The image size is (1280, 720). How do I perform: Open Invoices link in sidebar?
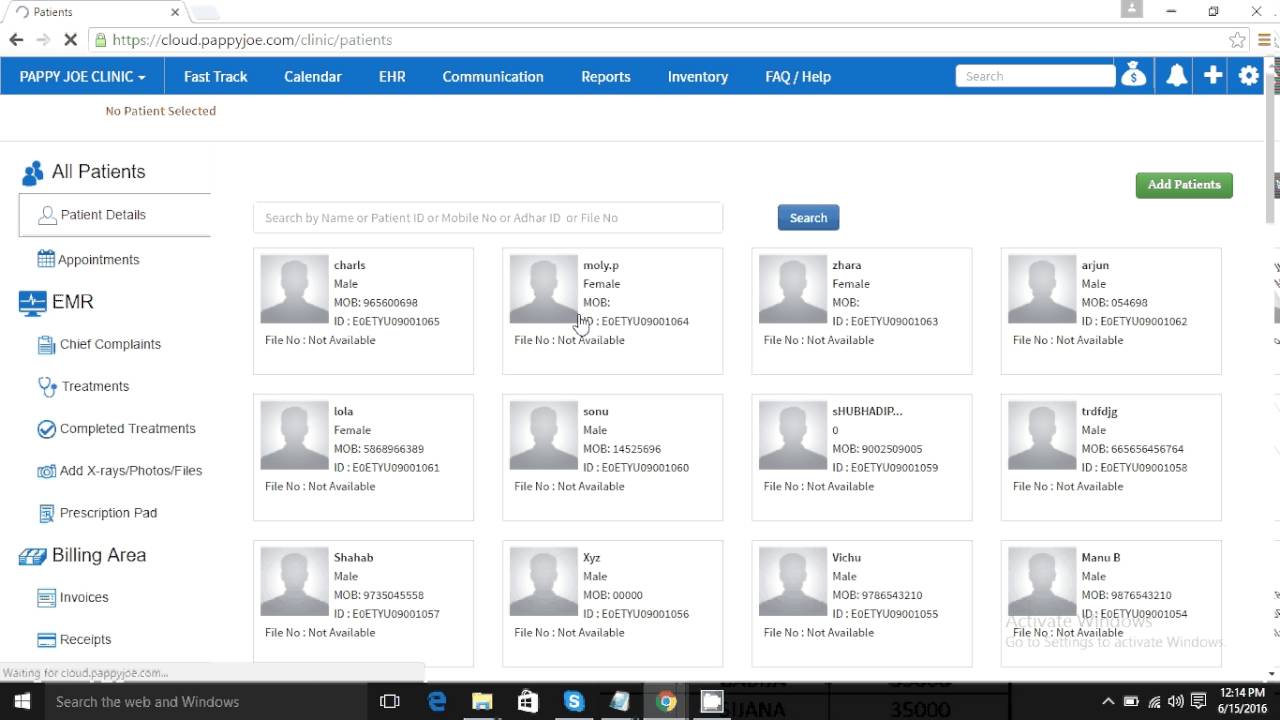84,597
